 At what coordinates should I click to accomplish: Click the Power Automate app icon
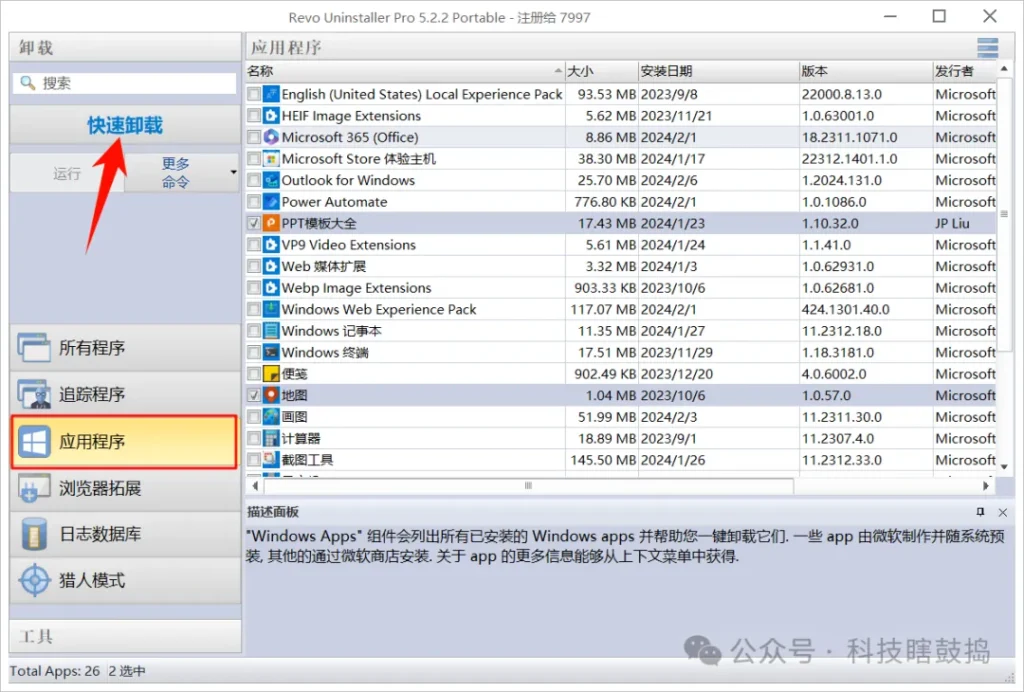(x=270, y=202)
